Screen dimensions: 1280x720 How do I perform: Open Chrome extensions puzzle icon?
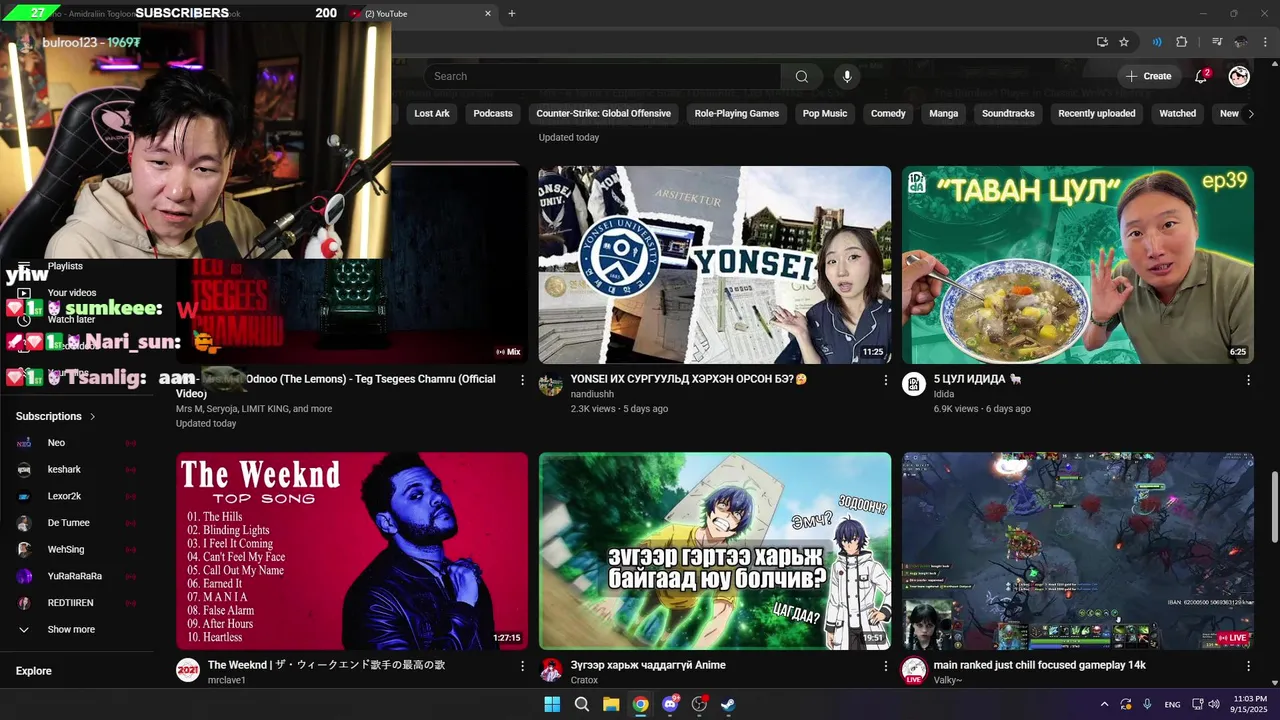1182,42
